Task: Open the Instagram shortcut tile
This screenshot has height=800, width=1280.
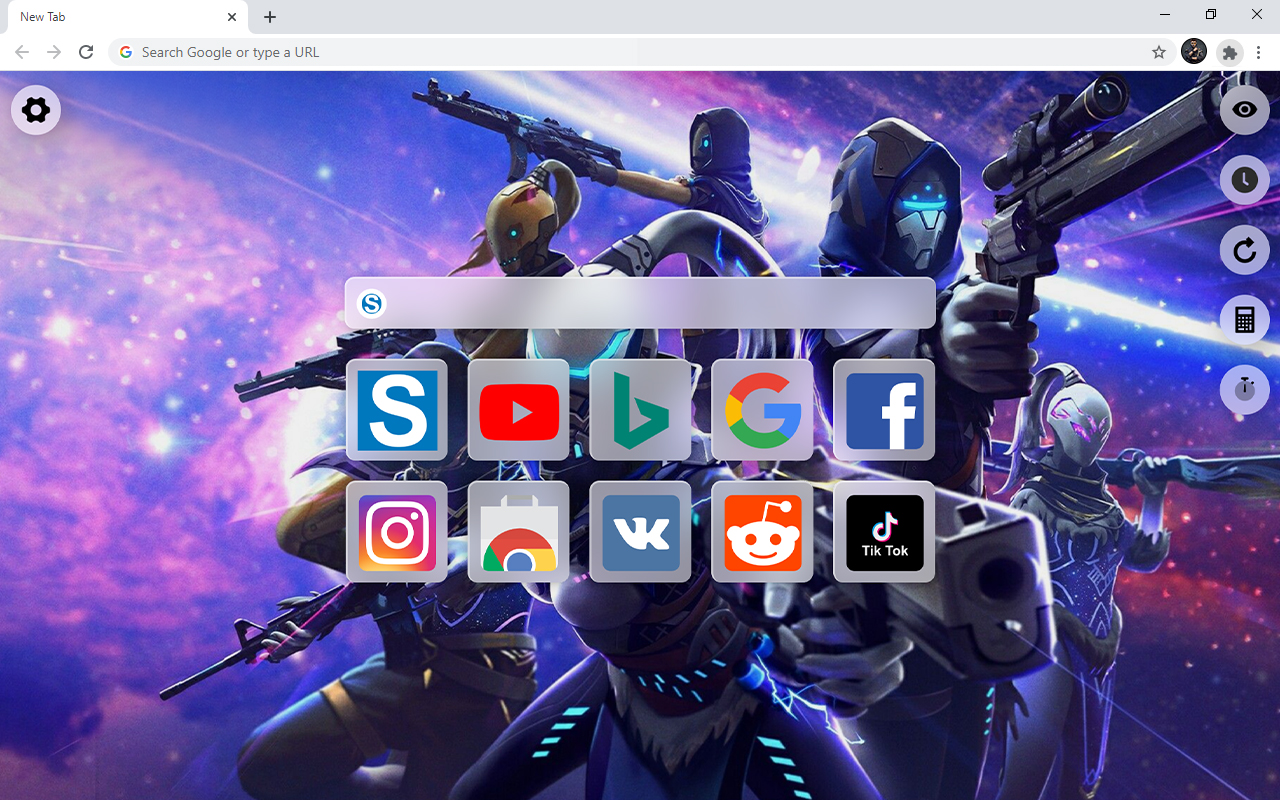Action: [x=397, y=532]
